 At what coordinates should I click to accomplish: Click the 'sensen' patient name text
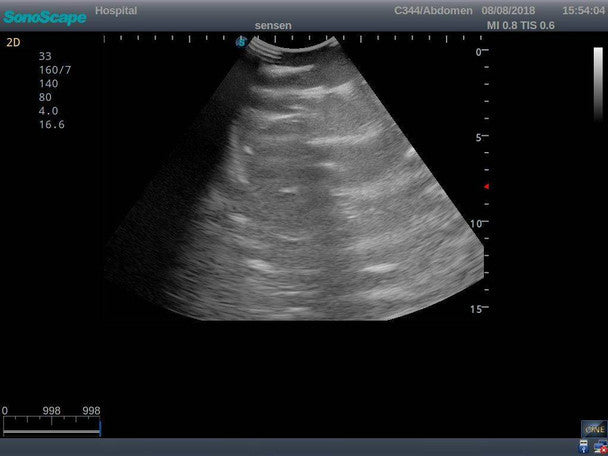pyautogui.click(x=273, y=26)
